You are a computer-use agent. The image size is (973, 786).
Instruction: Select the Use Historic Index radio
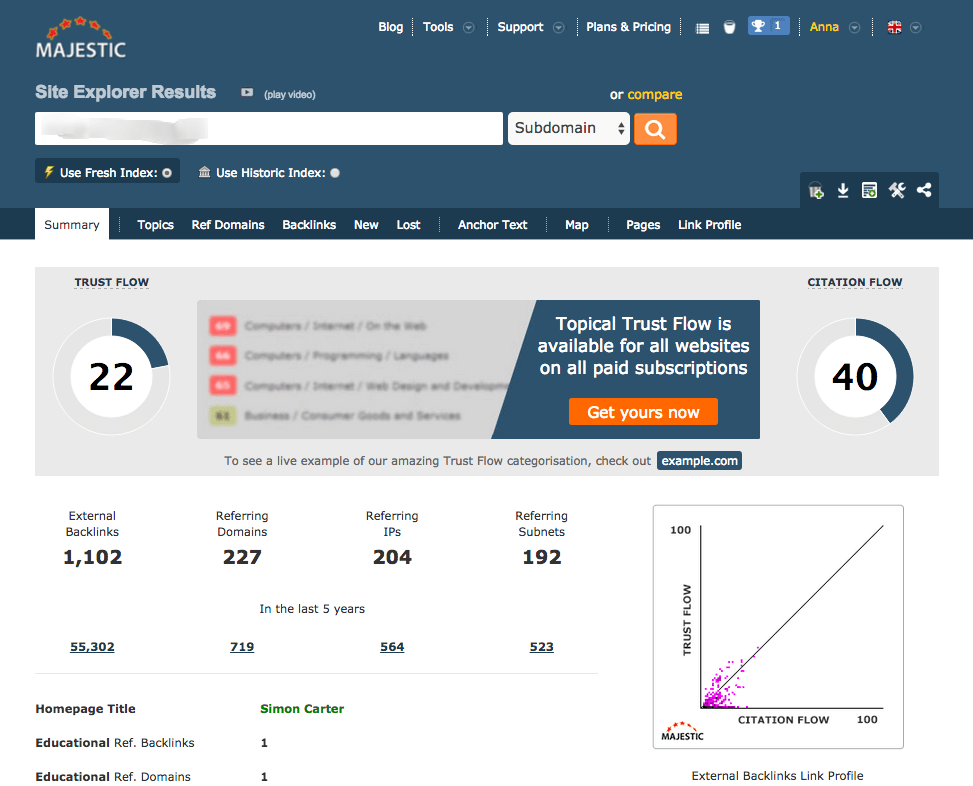click(x=335, y=173)
